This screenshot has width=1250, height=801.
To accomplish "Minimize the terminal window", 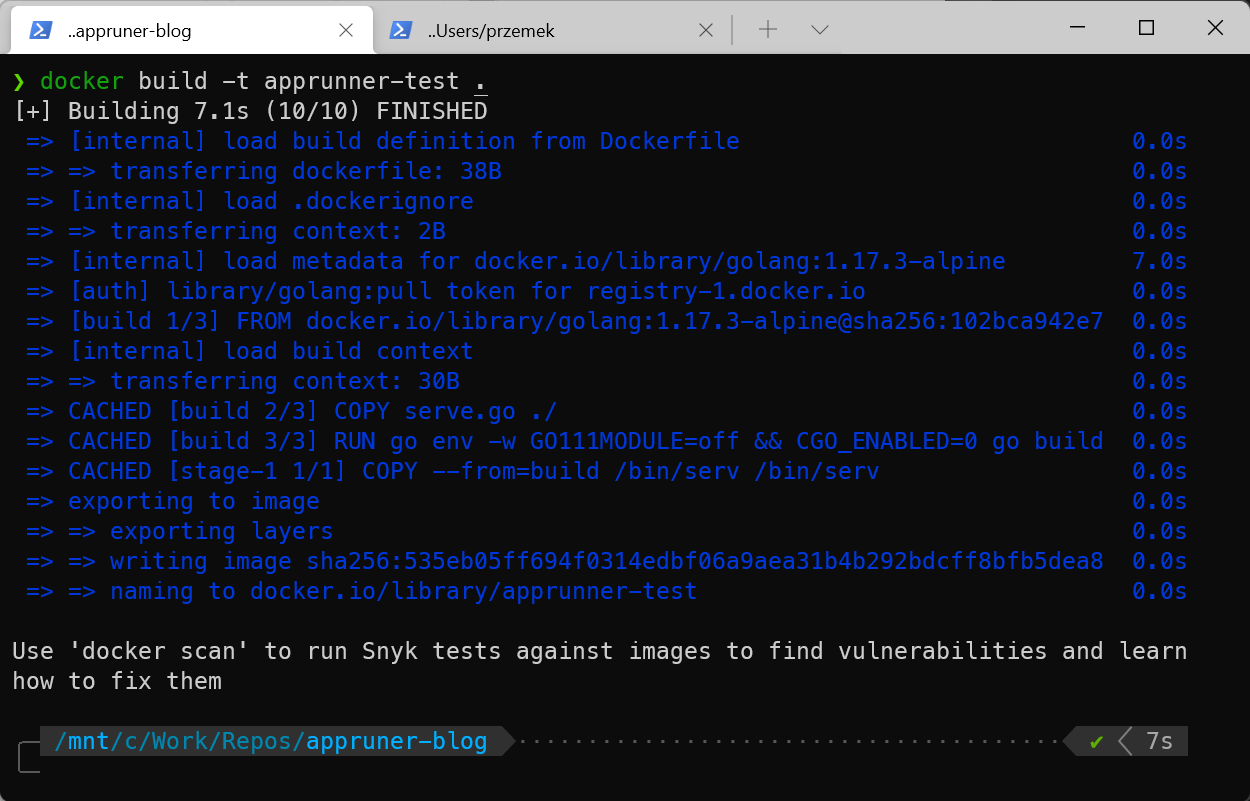I will [1078, 28].
